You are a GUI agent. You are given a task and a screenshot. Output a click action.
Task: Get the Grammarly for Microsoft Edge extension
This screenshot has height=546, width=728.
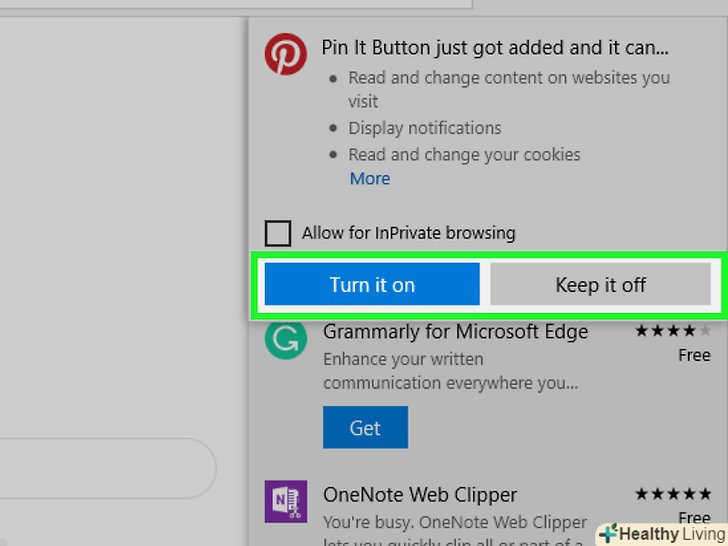coord(365,427)
